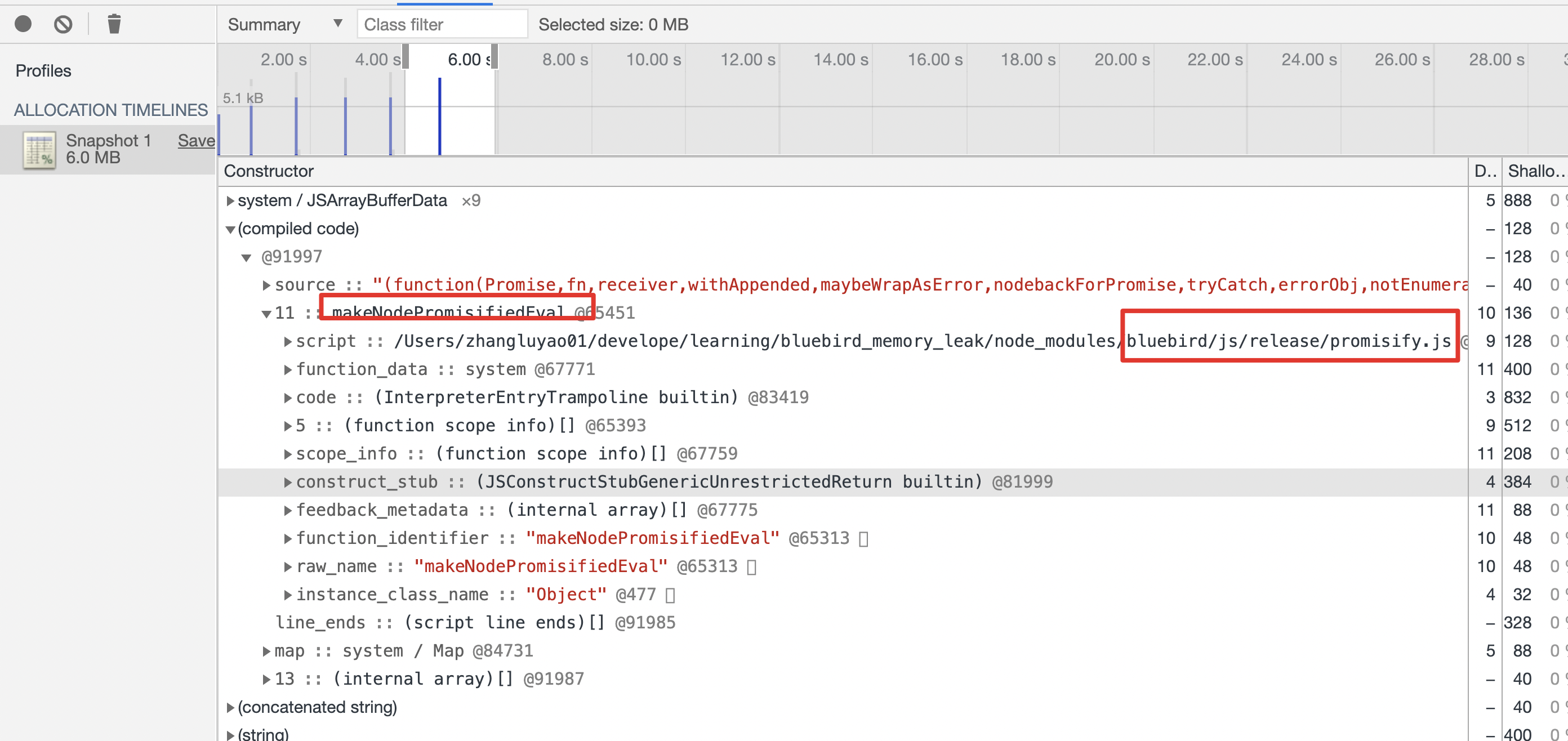
Task: Expand the system / JSArrayBufferData node
Action: pyautogui.click(x=230, y=200)
